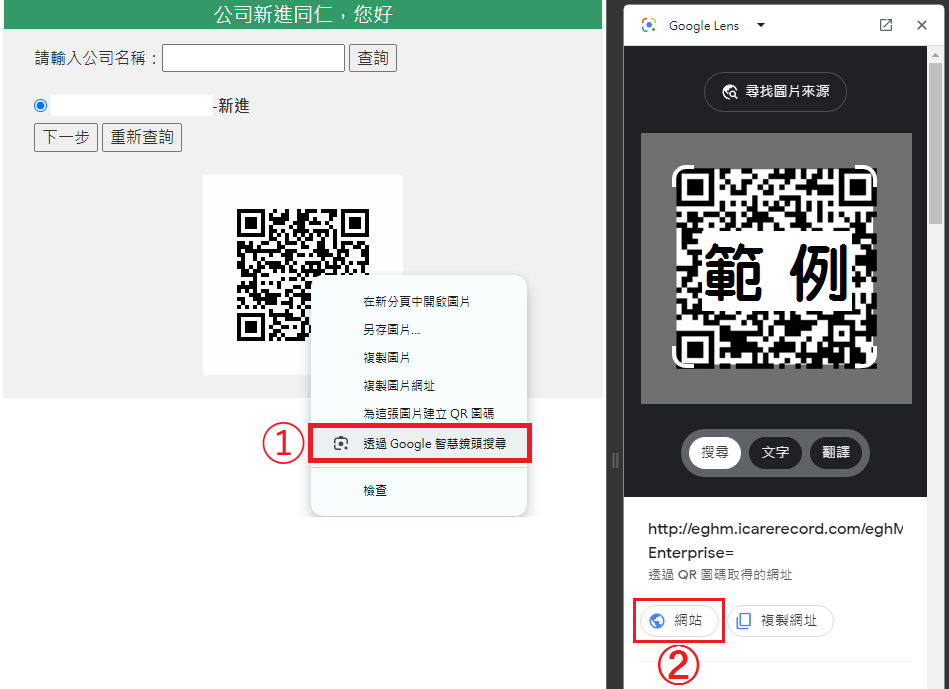
Task: Switch to the 文字 mode tab
Action: coord(775,452)
